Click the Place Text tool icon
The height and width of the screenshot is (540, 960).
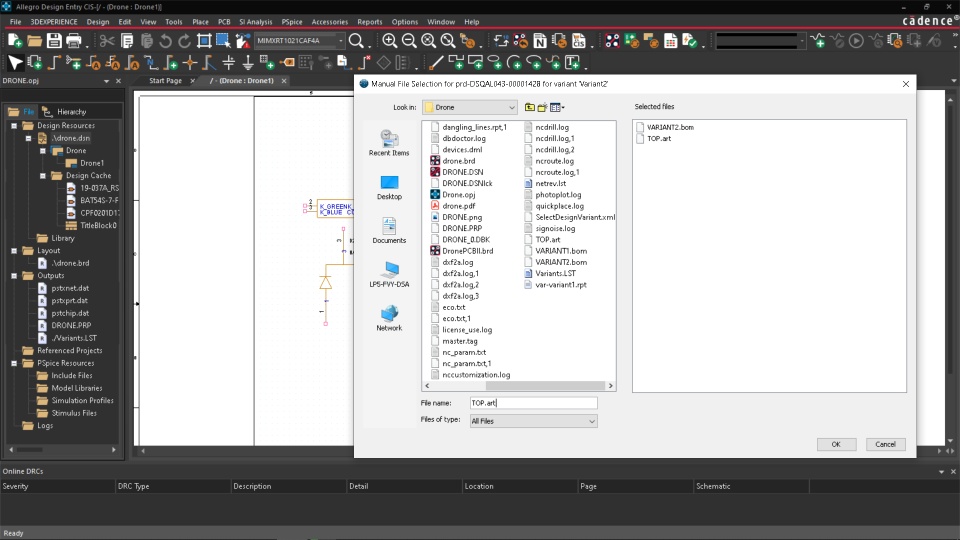[x=572, y=62]
